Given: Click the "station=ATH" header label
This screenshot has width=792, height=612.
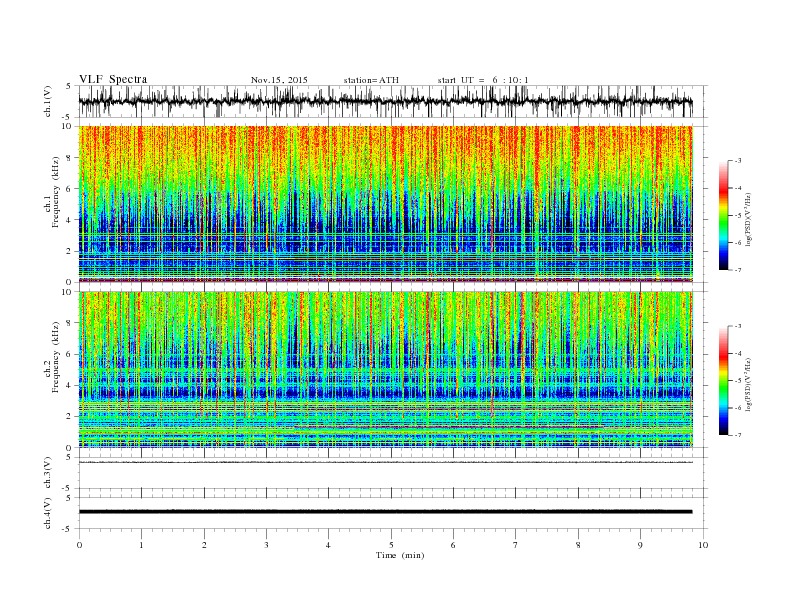Looking at the screenshot, I should [371, 80].
